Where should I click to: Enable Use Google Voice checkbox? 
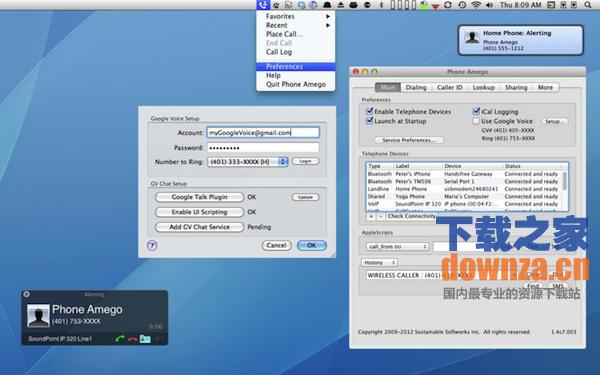pos(476,121)
